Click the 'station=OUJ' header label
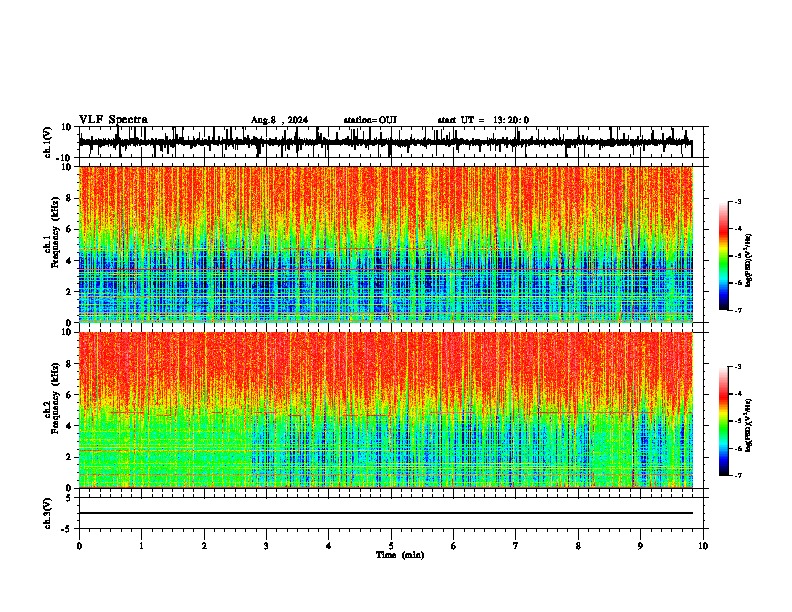This screenshot has width=792, height=612. coord(370,120)
